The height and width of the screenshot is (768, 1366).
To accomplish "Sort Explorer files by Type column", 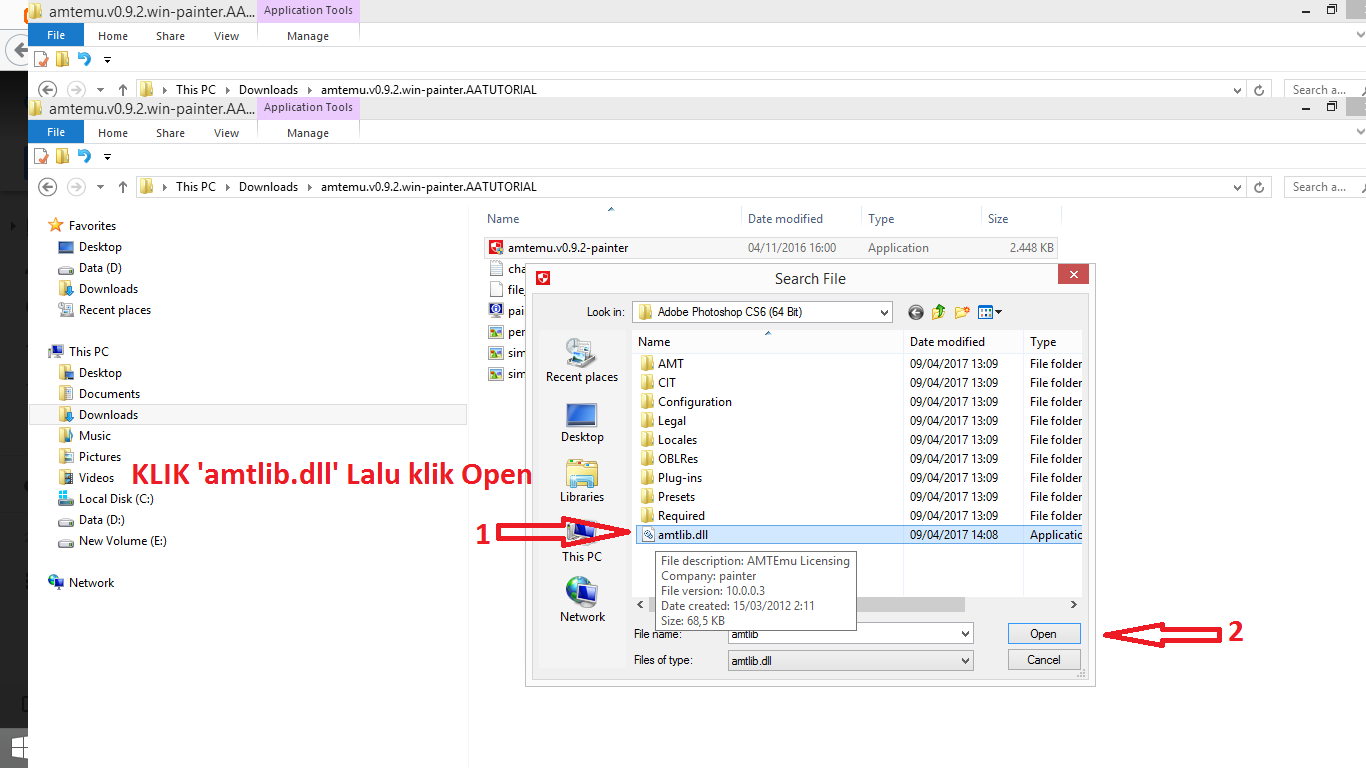I will [920, 219].
